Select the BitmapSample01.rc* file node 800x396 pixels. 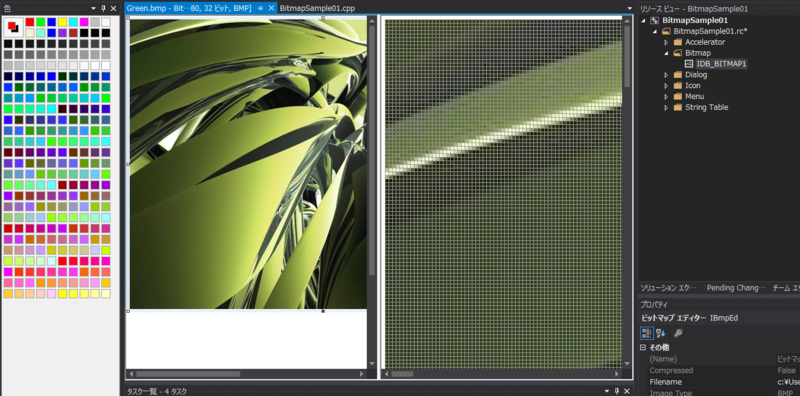pos(710,31)
